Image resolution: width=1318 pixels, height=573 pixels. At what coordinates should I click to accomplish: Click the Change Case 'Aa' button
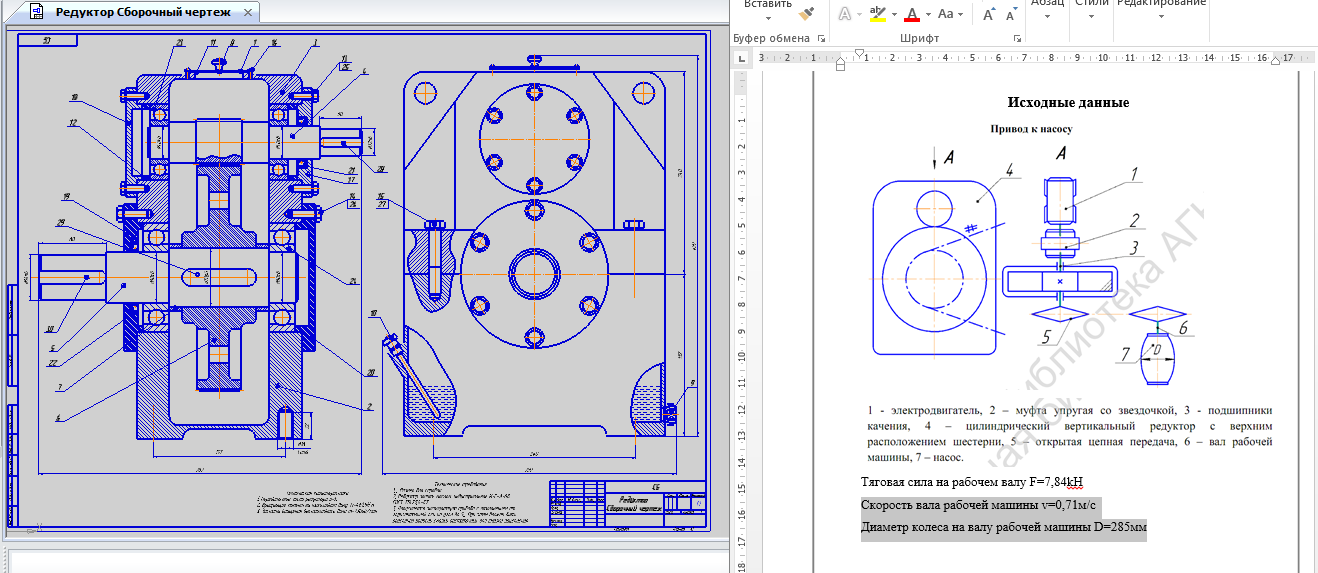(947, 14)
